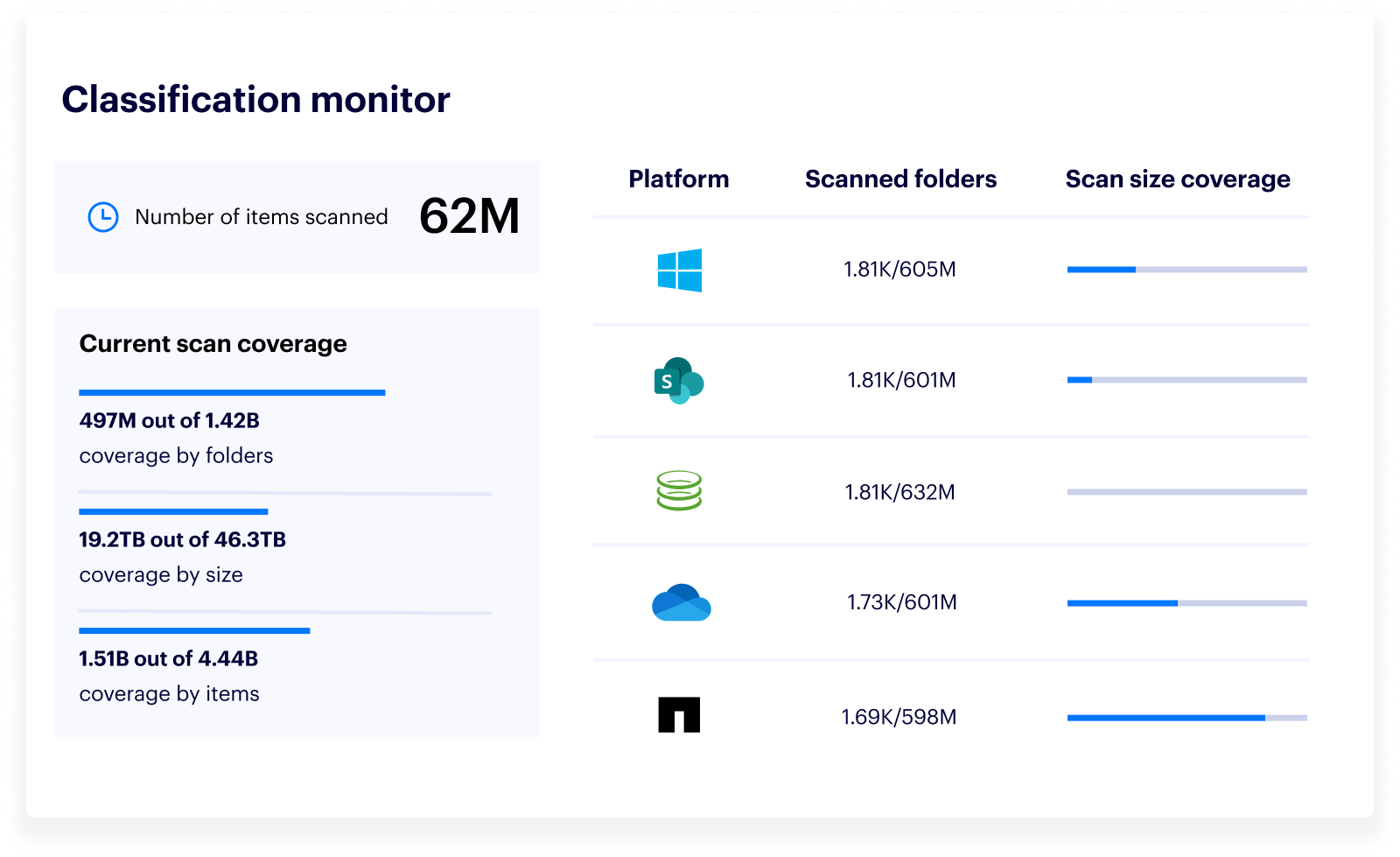Click the NetApp platform icon

coord(679,715)
